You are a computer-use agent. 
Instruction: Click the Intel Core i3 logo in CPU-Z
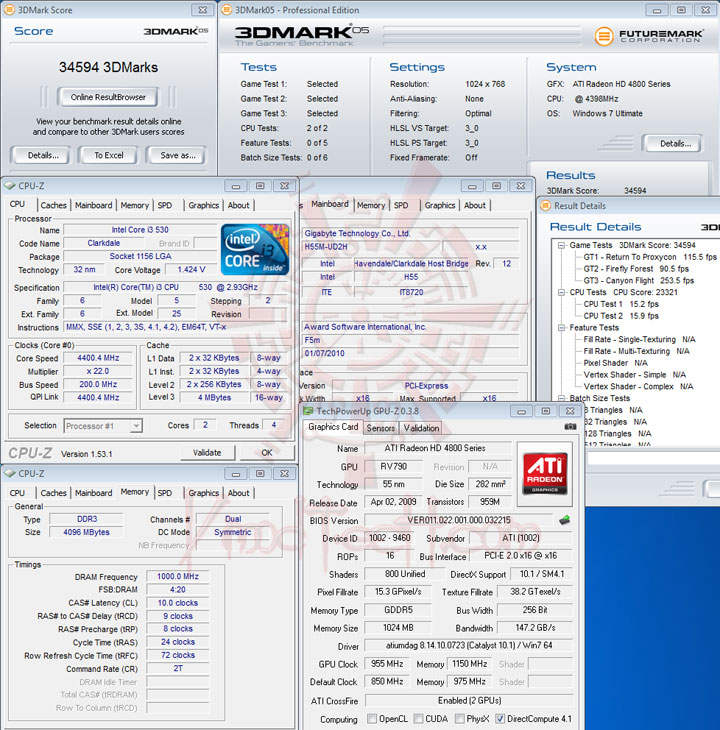click(255, 250)
